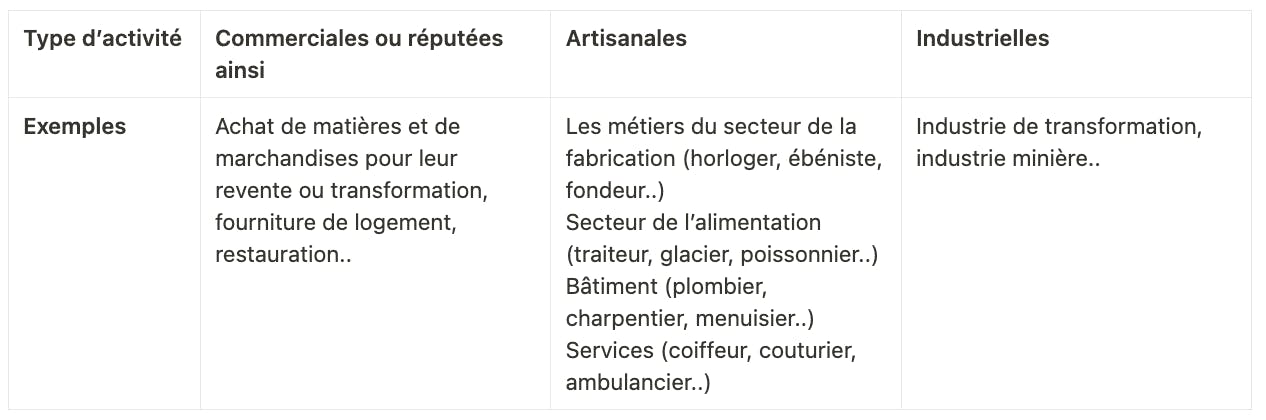This screenshot has height=420, width=1266.
Task: Click the "Artisanales" column header
Action: (626, 39)
